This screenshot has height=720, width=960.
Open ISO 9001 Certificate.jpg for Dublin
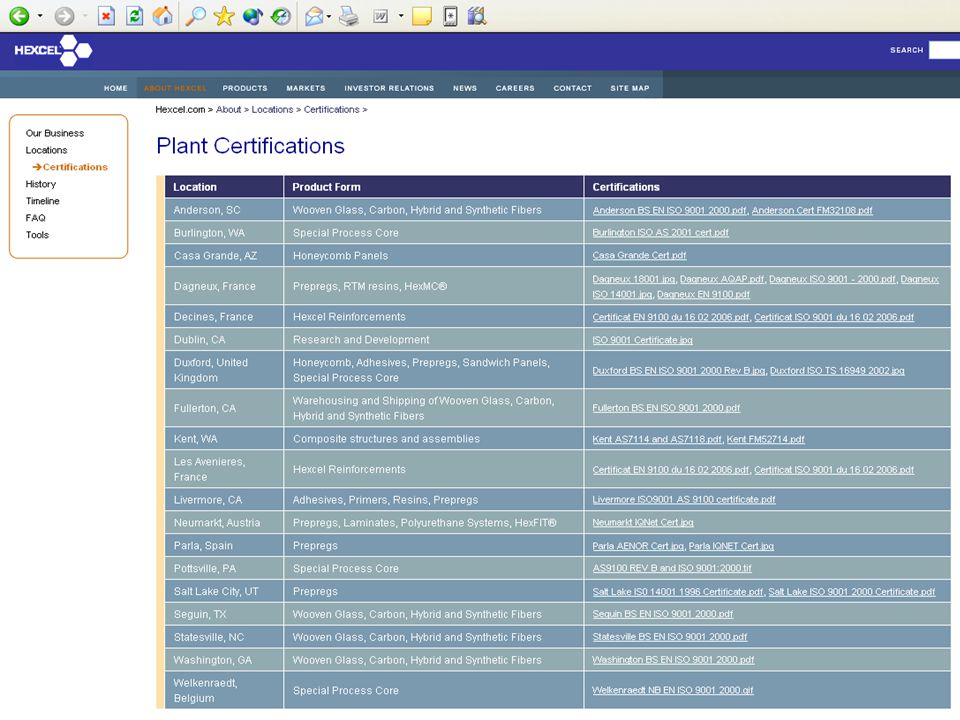(642, 340)
